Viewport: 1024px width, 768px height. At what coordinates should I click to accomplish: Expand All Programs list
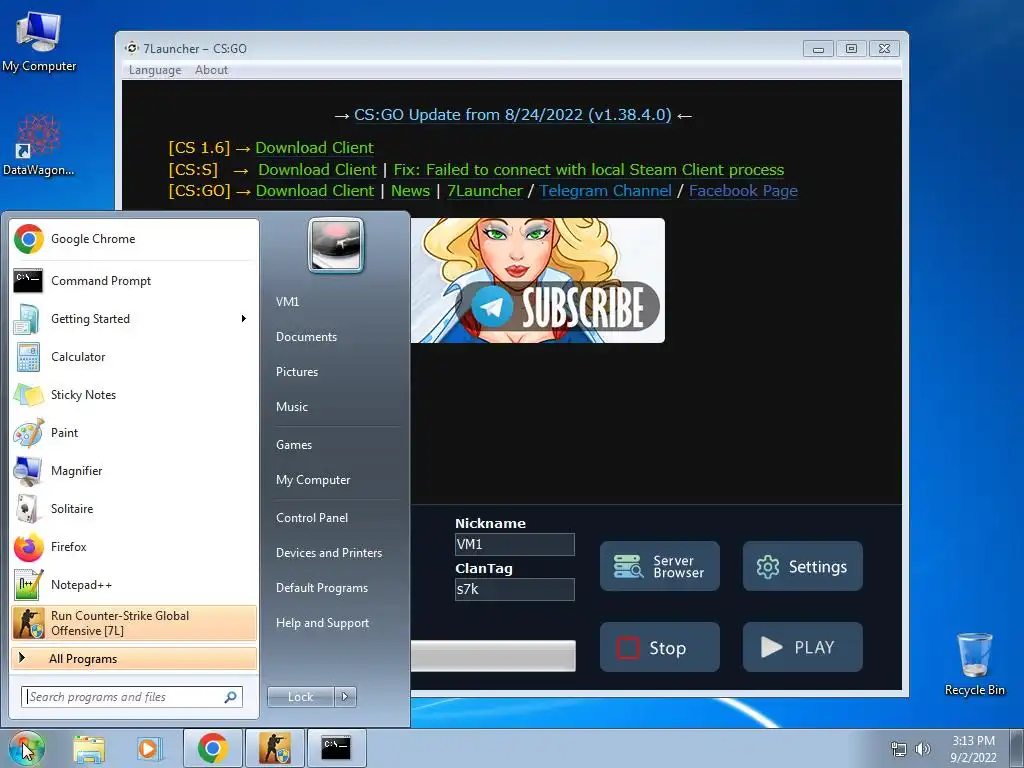coord(134,658)
